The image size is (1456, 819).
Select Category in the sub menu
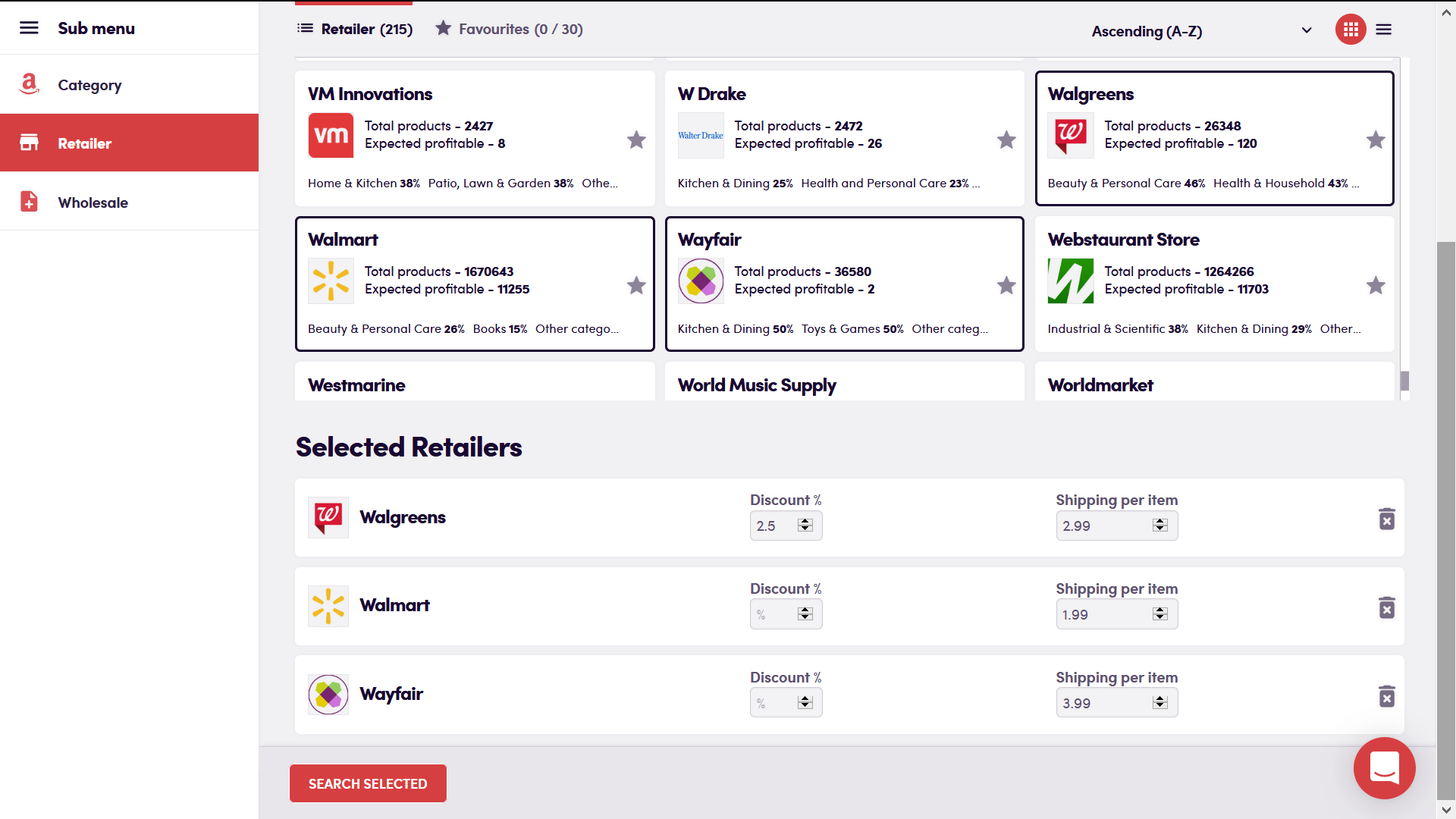point(129,84)
